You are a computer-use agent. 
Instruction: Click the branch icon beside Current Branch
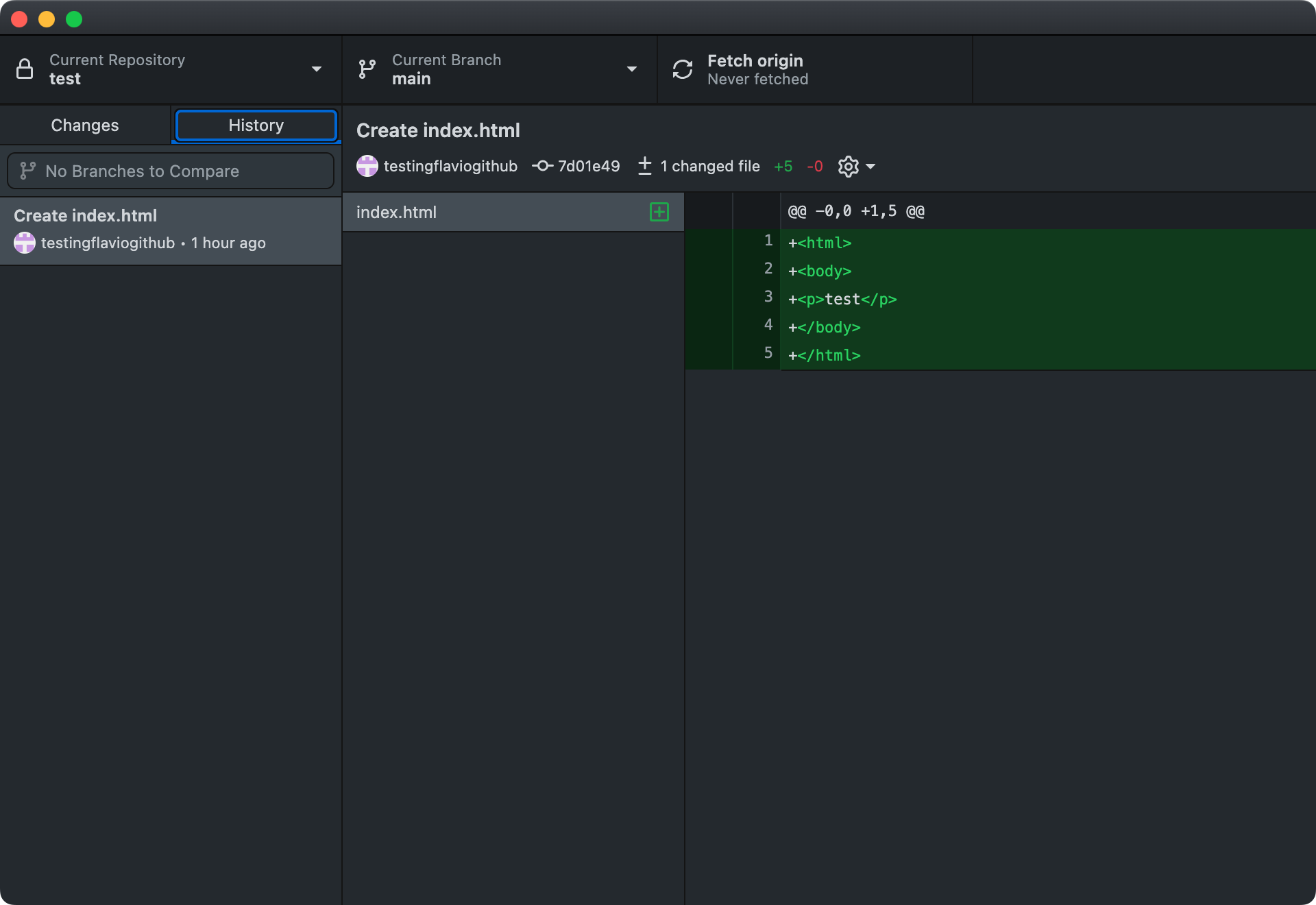[367, 69]
